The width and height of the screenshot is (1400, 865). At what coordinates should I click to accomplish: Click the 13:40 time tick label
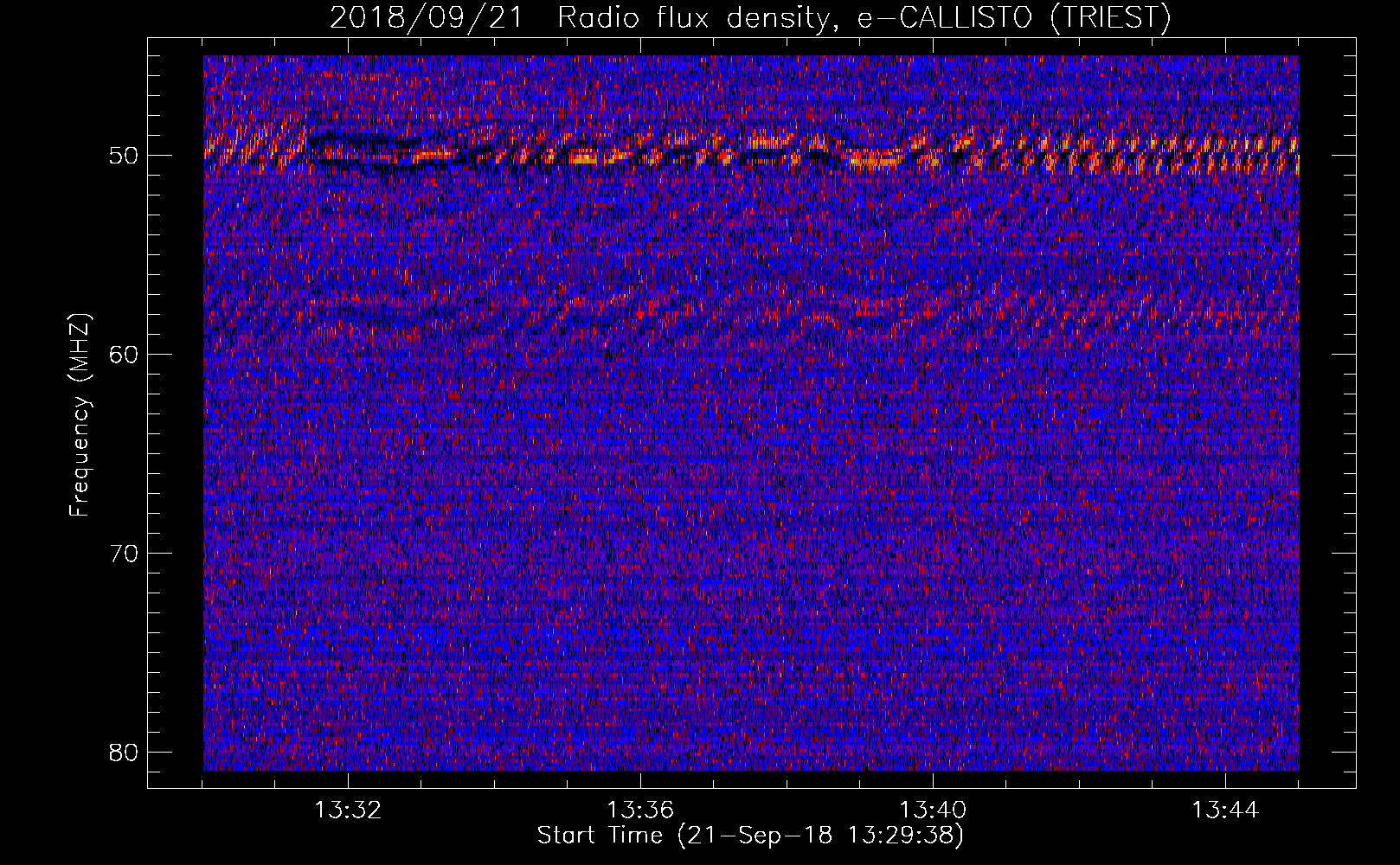(933, 811)
